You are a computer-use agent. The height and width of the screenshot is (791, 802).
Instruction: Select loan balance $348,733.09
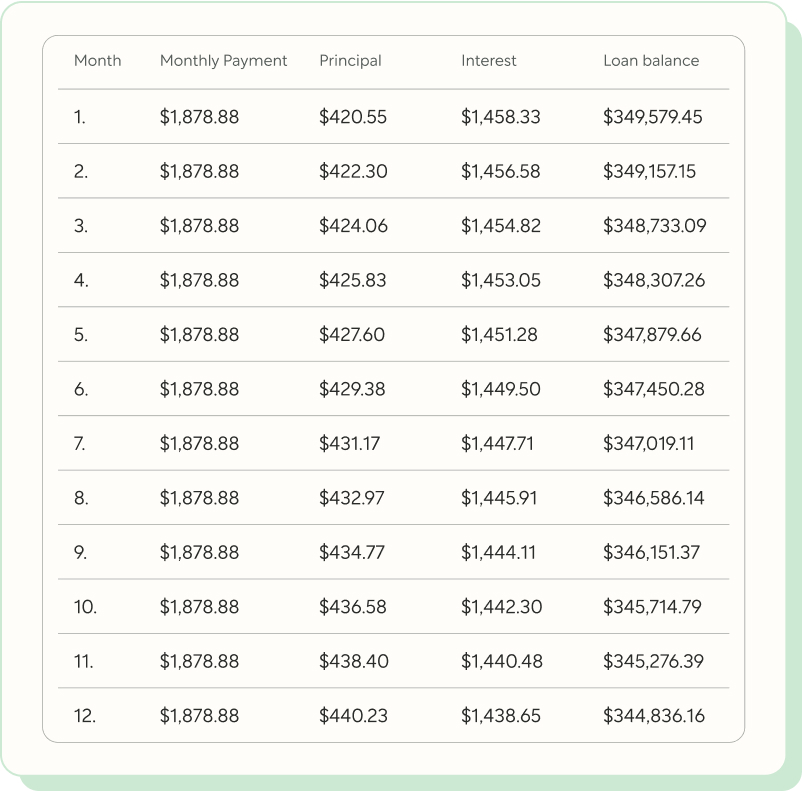[x=655, y=226]
